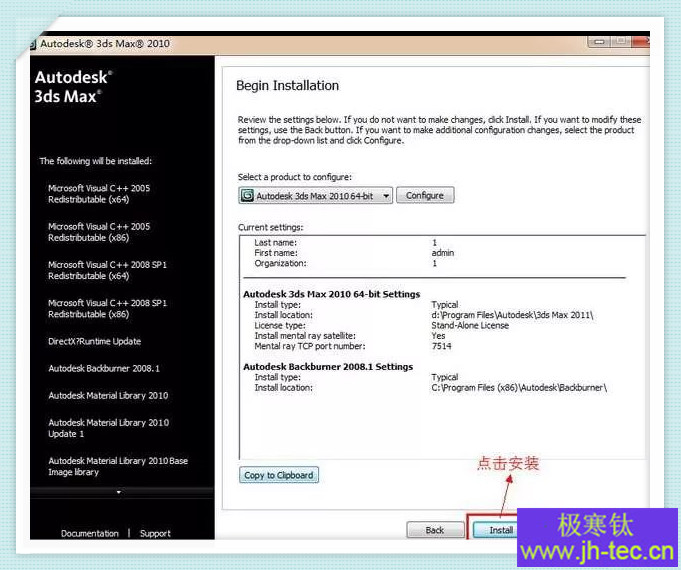Select 'DirectX?Runtime Update' entry

95,341
